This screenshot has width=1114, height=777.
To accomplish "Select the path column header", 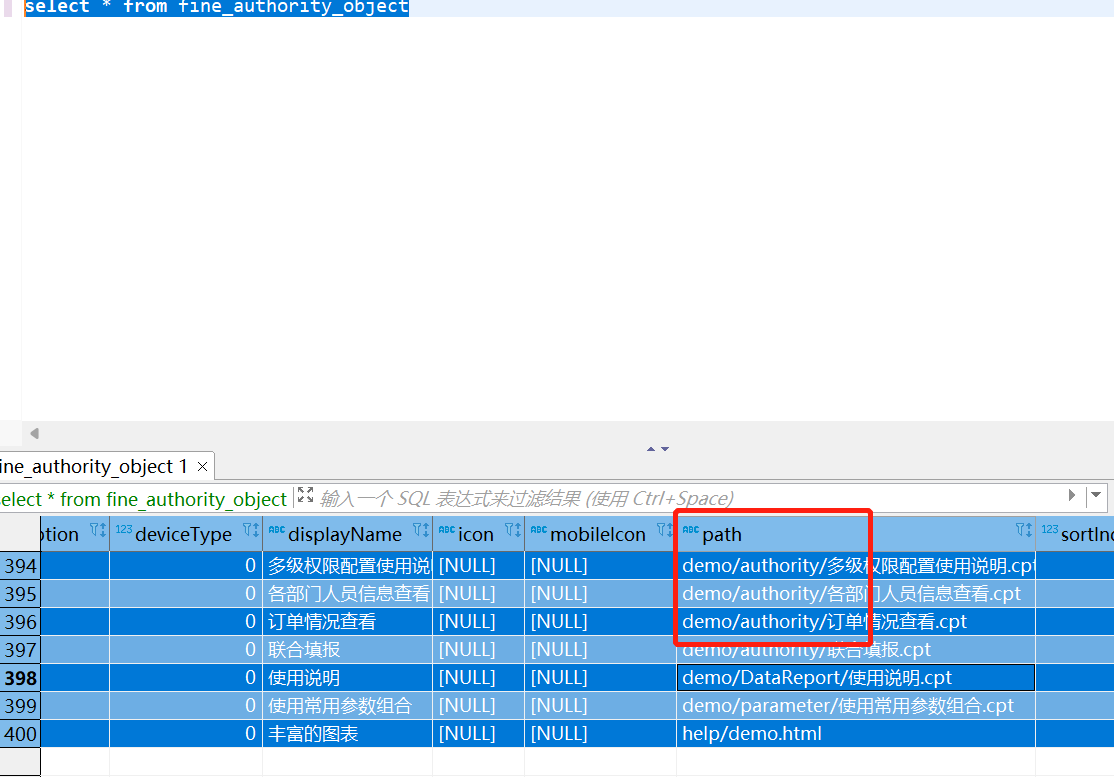I will coord(856,534).
